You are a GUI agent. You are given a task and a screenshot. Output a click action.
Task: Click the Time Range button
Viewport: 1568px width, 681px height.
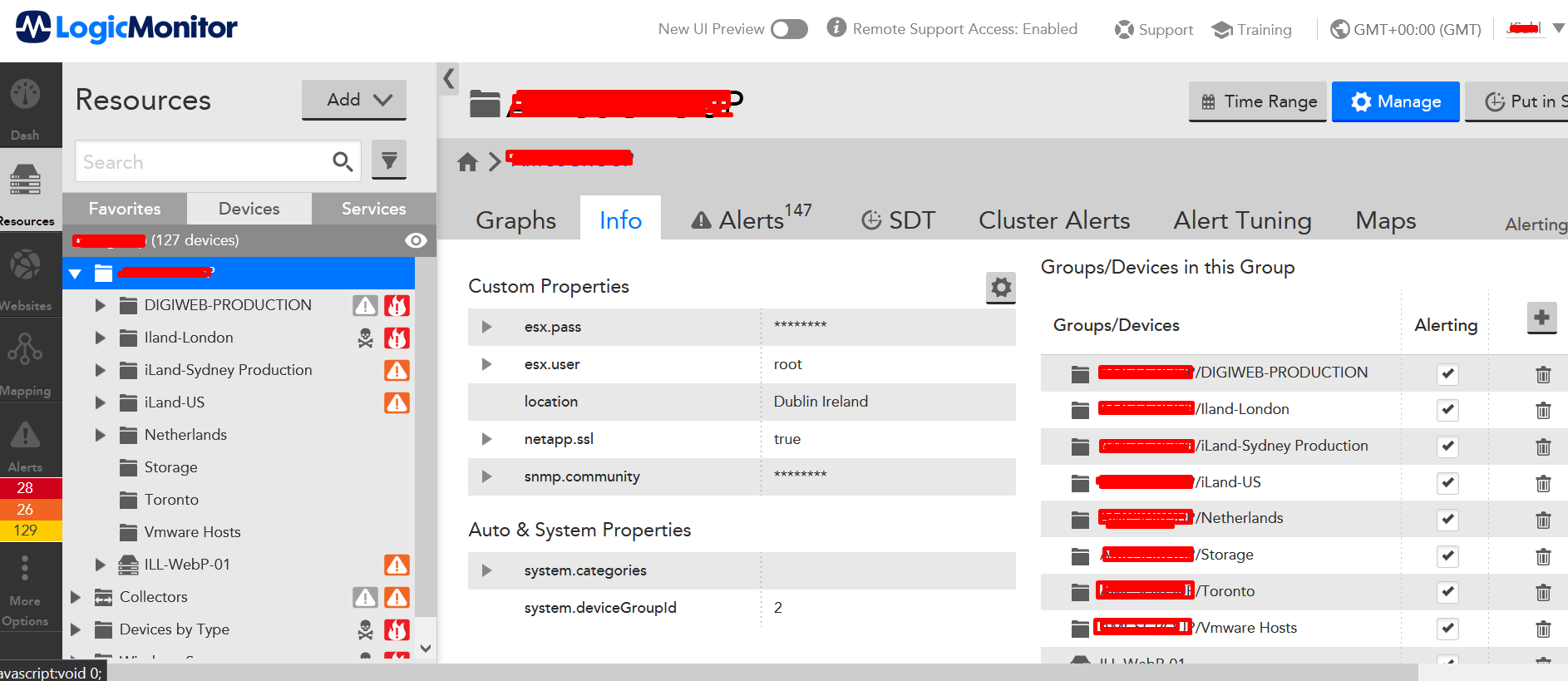point(1258,101)
